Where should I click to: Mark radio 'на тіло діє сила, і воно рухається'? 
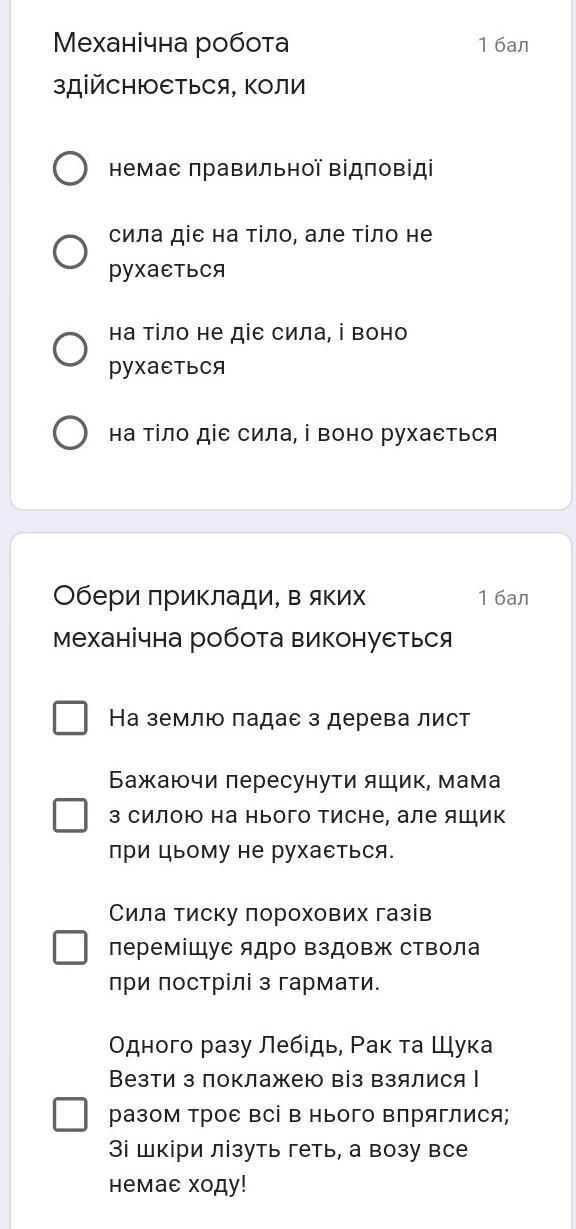coord(69,433)
